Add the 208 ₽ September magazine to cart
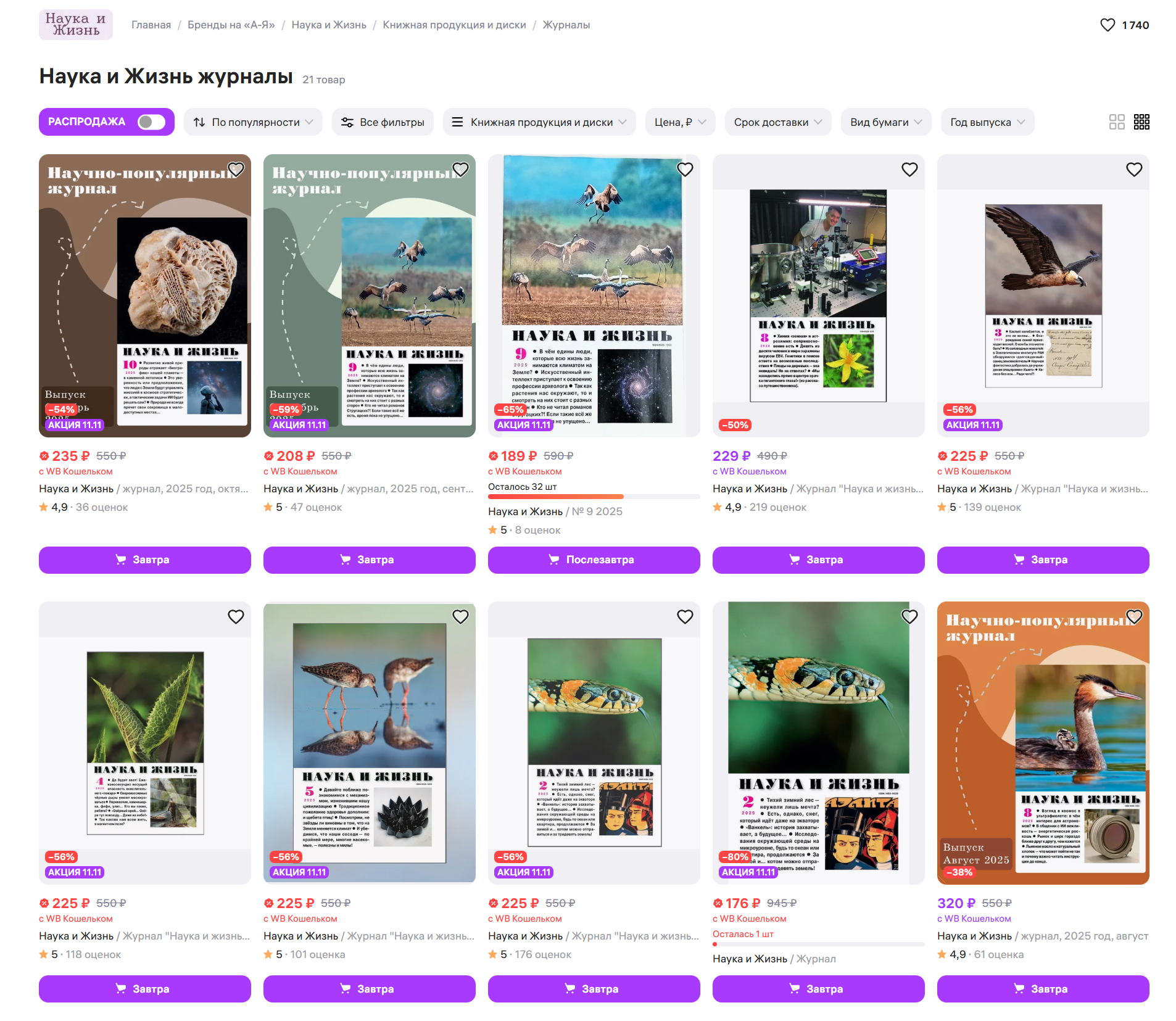1176x1021 pixels. [369, 560]
